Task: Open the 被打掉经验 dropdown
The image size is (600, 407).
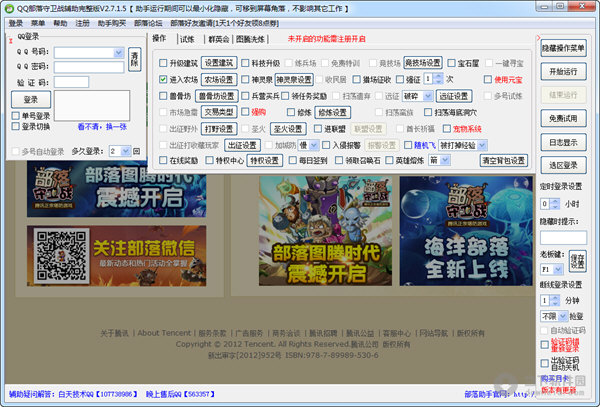Action: 482,145
